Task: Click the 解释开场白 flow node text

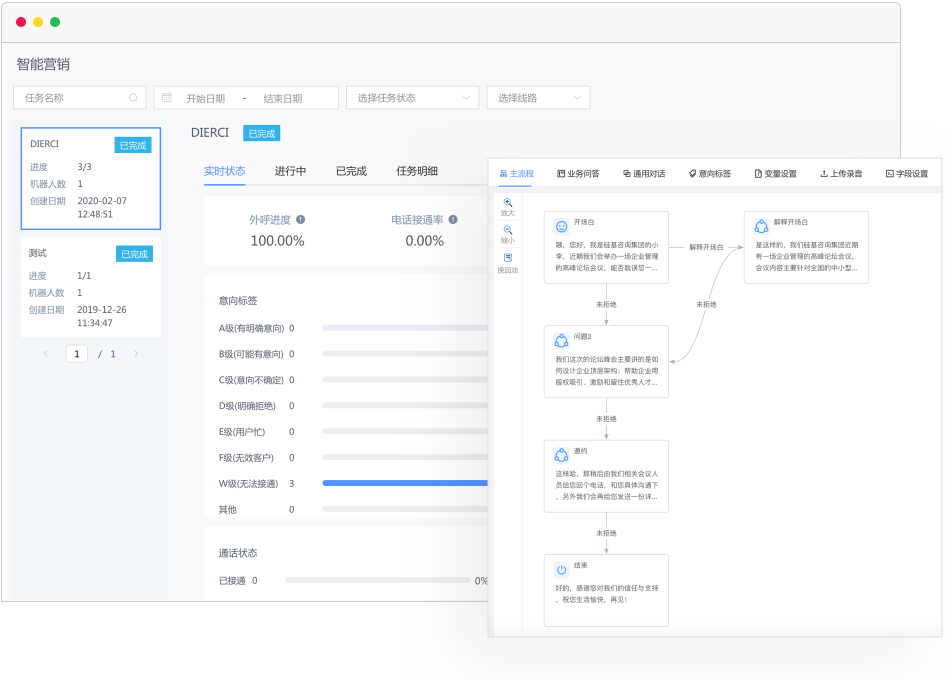Action: click(806, 256)
